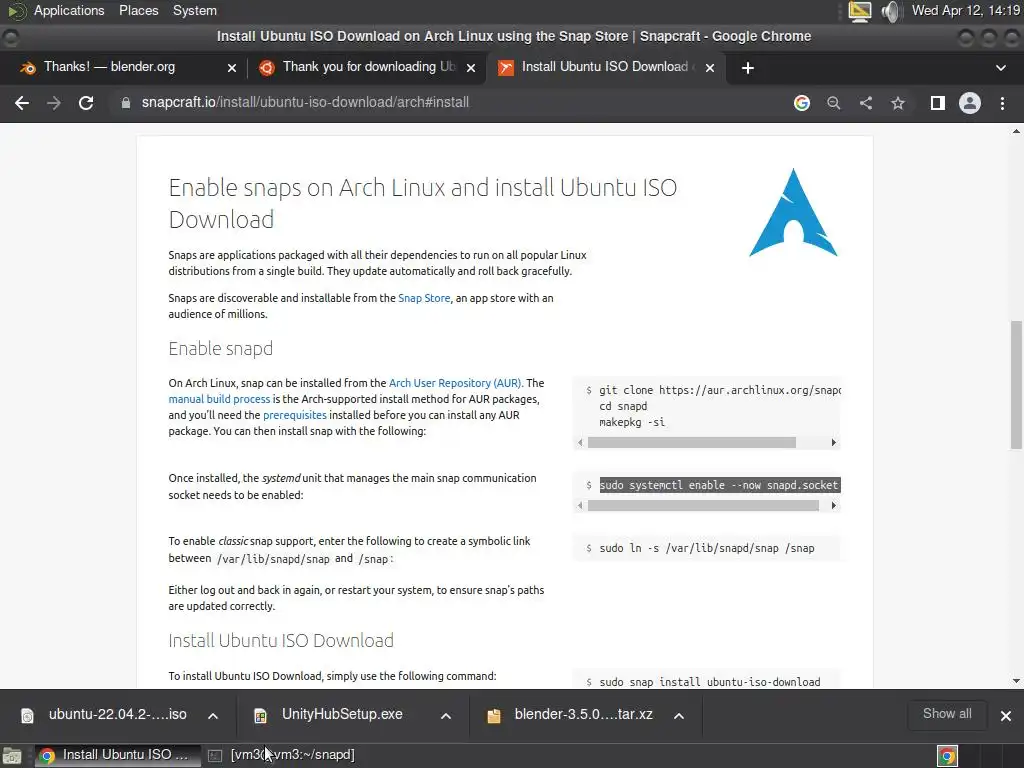Open the Applications menu

[x=69, y=10]
